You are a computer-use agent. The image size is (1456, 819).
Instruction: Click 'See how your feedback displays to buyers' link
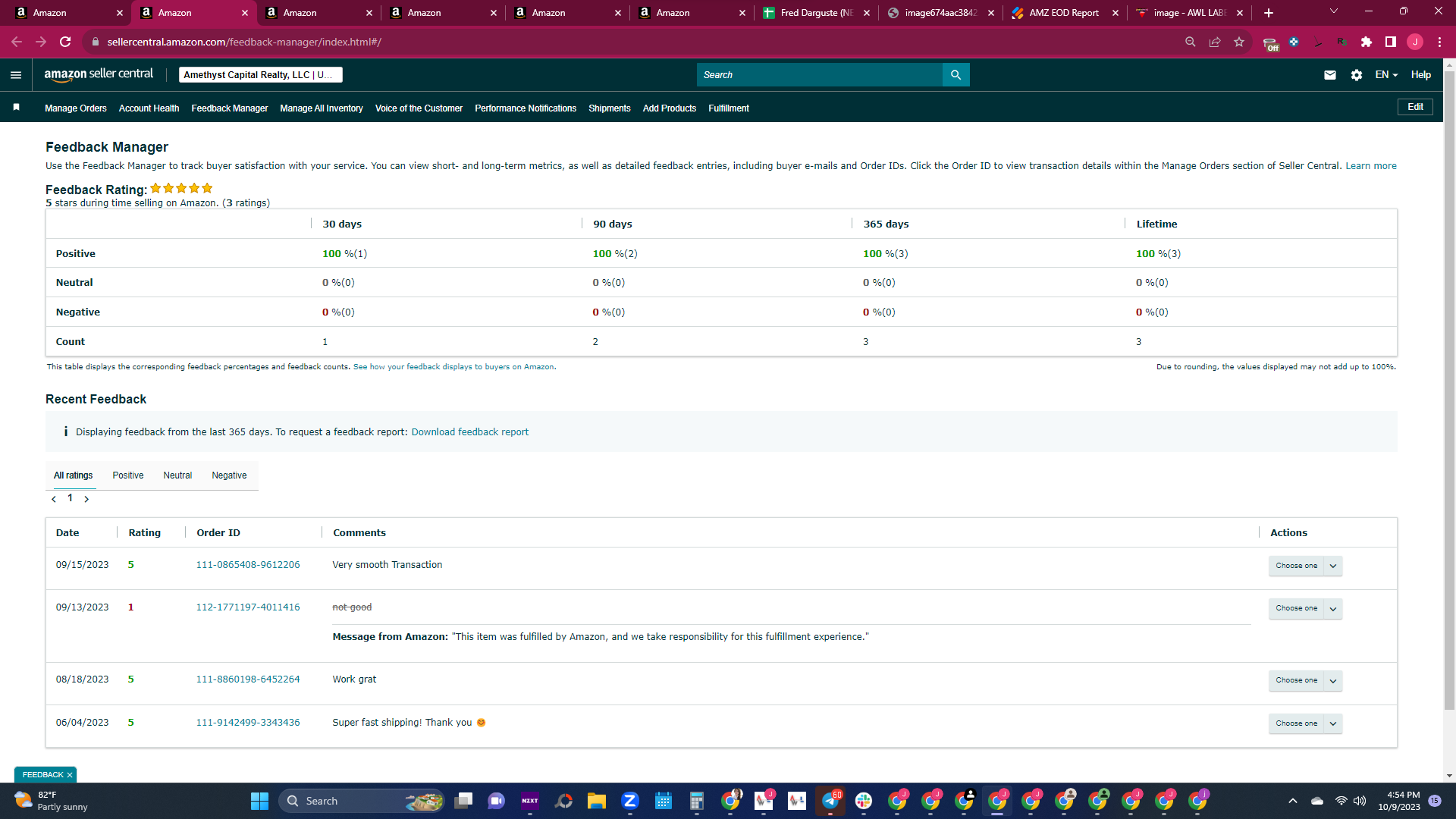(453, 367)
